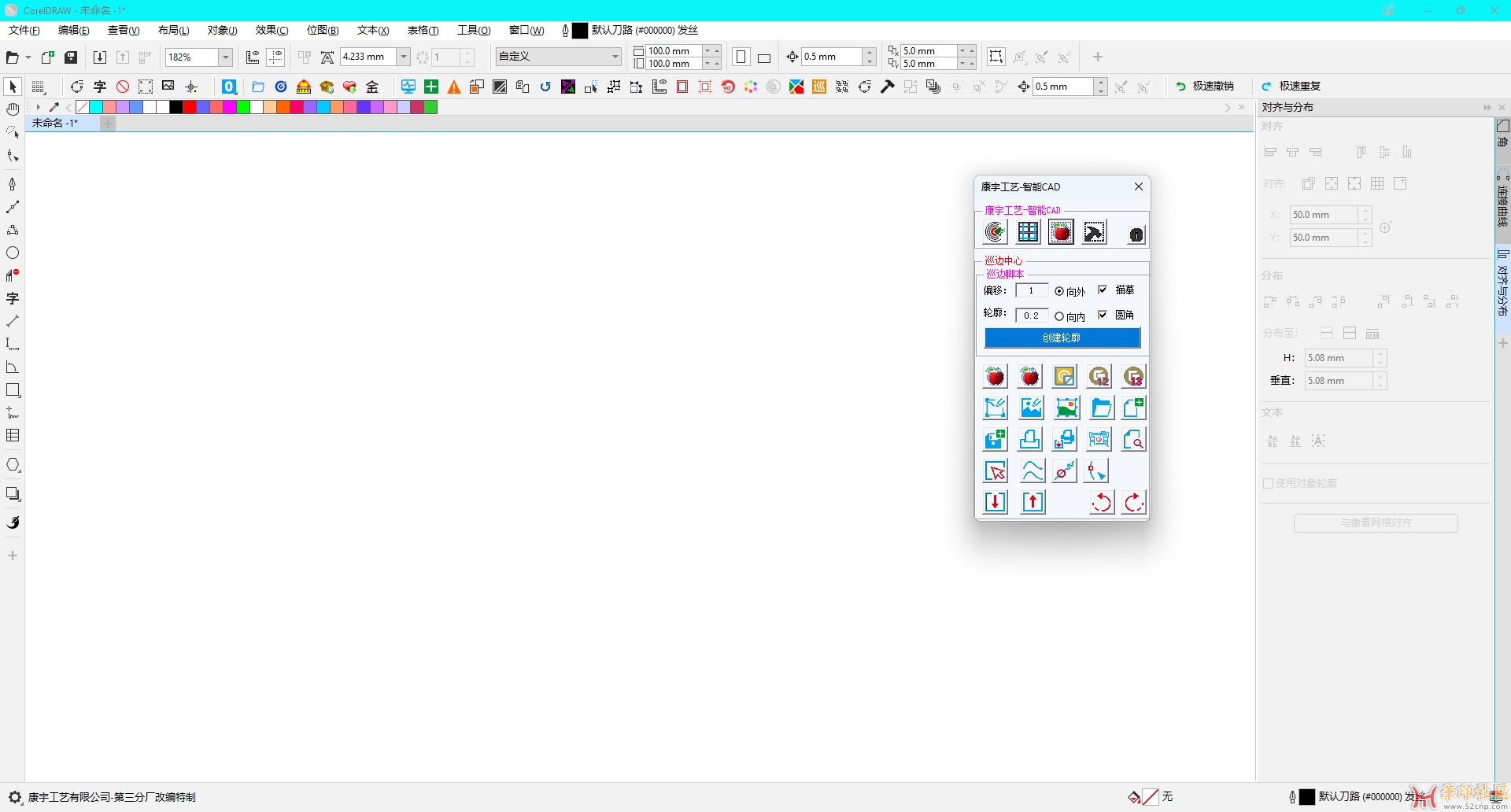Click the red down-arrow icon in 智能CAD panel
This screenshot has height=812, width=1511.
click(x=995, y=502)
